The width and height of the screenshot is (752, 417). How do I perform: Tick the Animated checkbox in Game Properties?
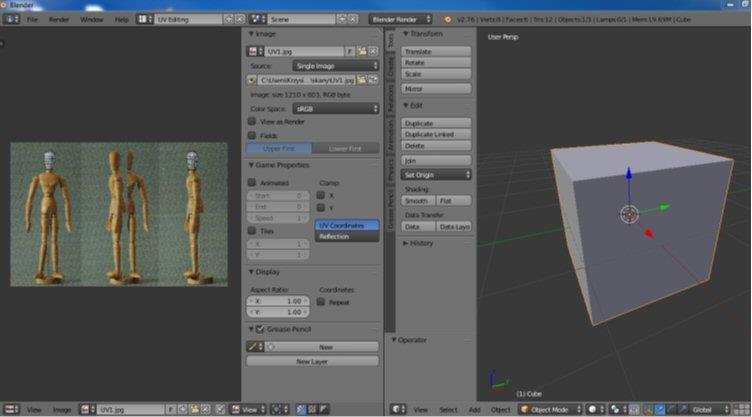coord(252,182)
